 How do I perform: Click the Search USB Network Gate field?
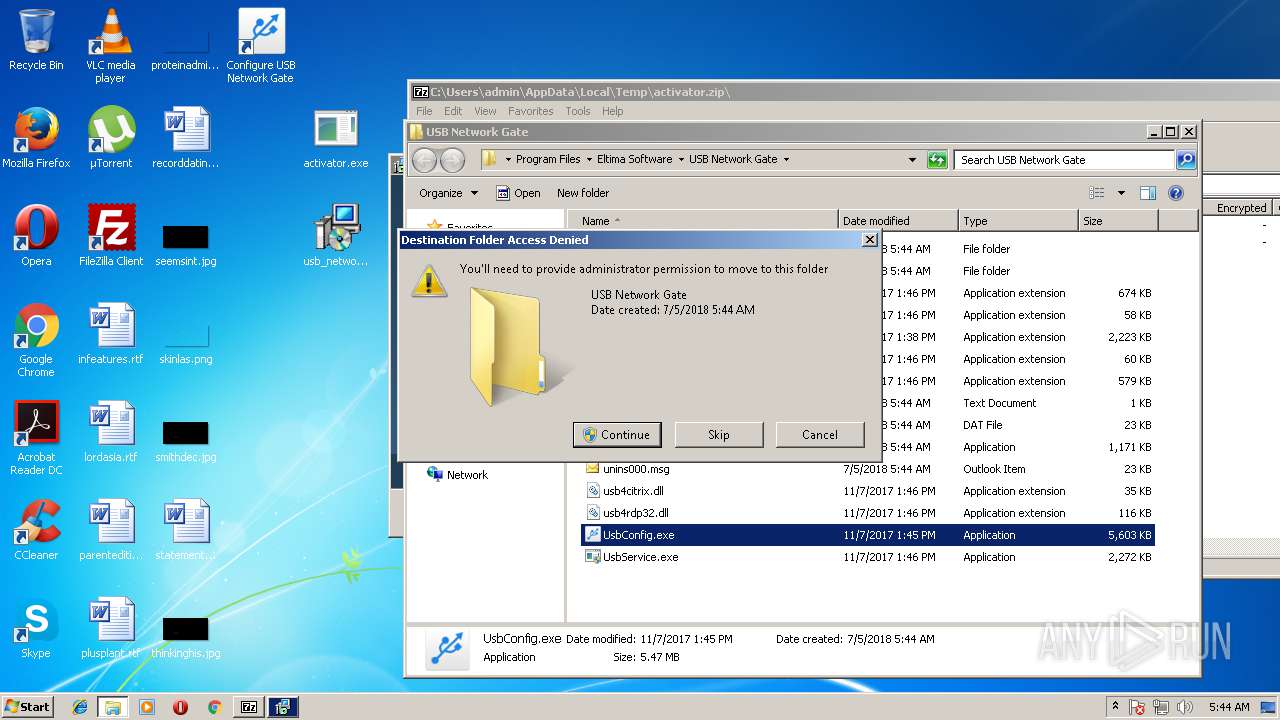(1064, 160)
